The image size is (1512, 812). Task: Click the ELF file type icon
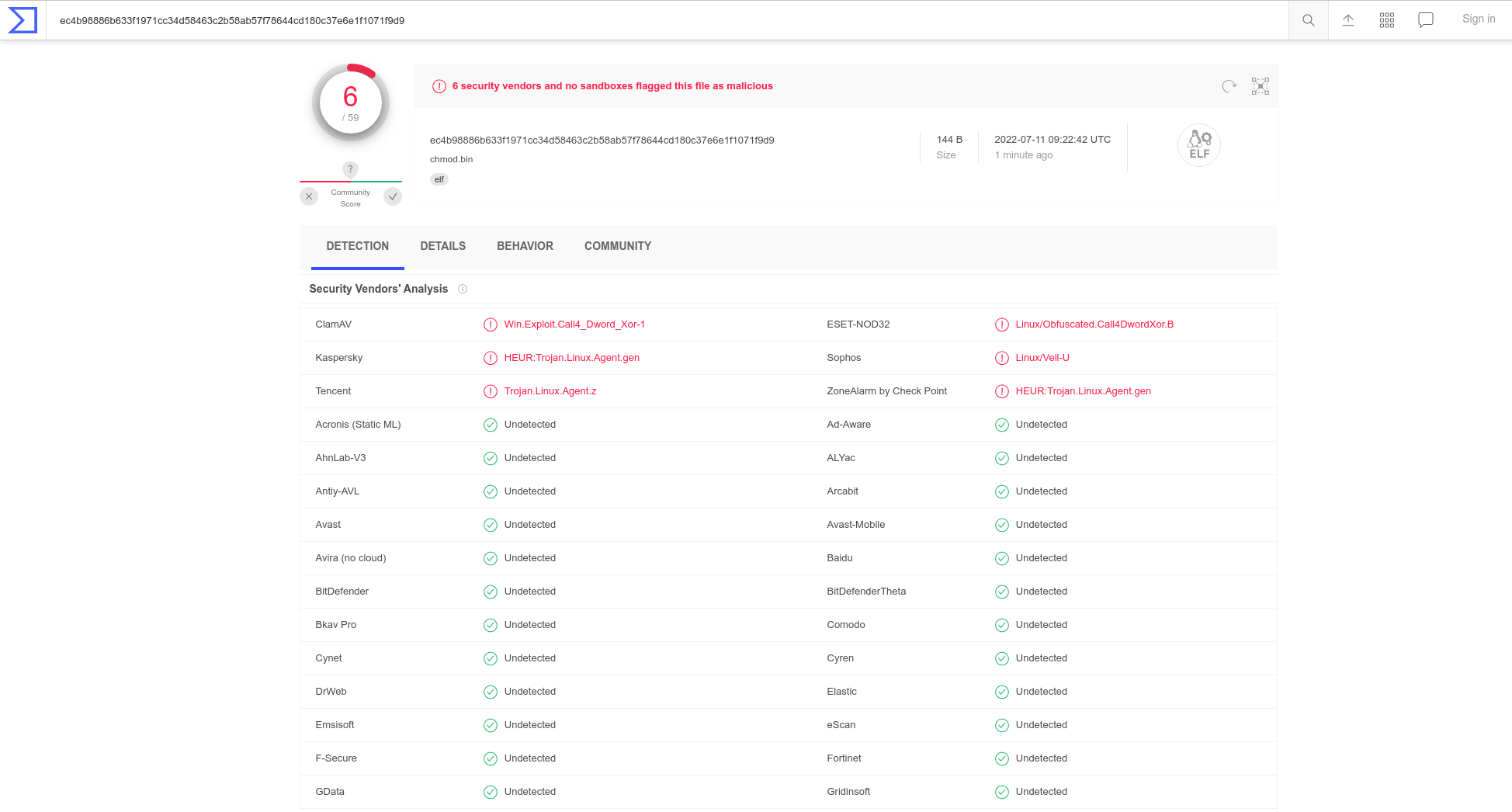coord(1199,145)
